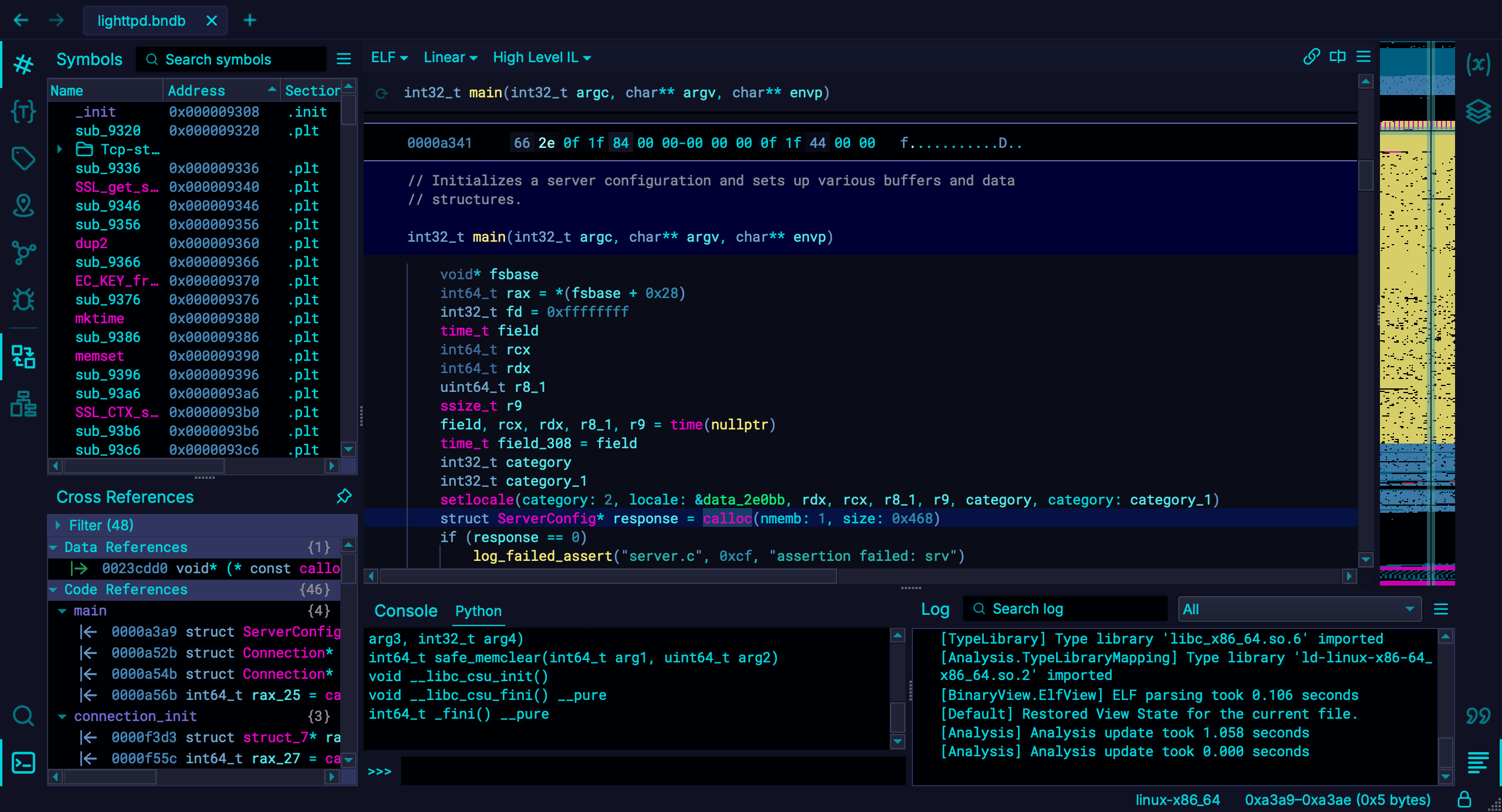Click the Collaboration/Share icon top right
This screenshot has width=1502, height=812.
point(1310,57)
